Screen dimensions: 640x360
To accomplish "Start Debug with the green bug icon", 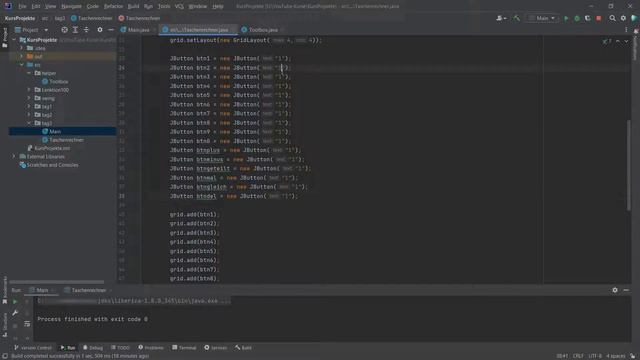I will click(x=577, y=18).
